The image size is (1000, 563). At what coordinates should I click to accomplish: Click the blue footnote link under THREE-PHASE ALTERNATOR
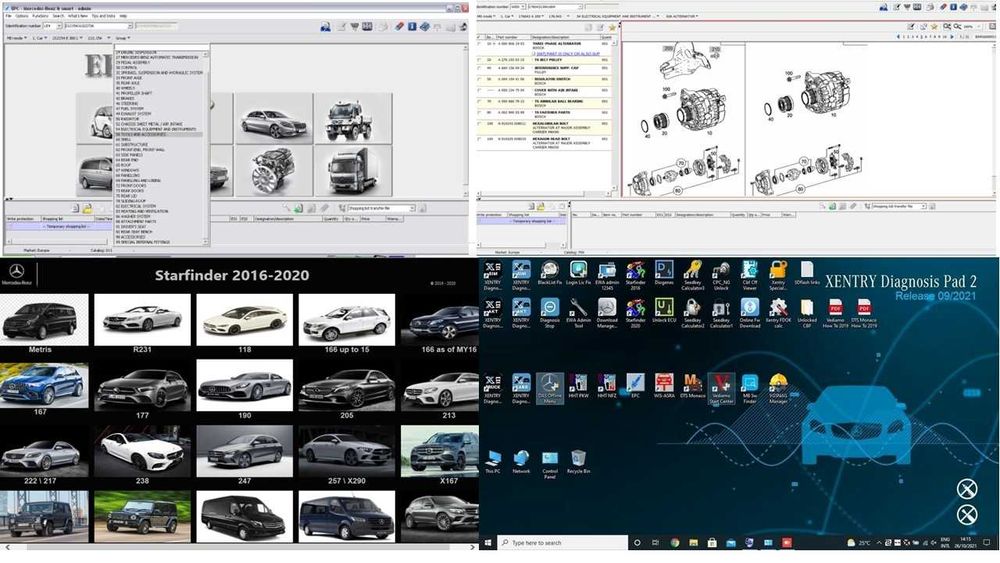point(568,54)
